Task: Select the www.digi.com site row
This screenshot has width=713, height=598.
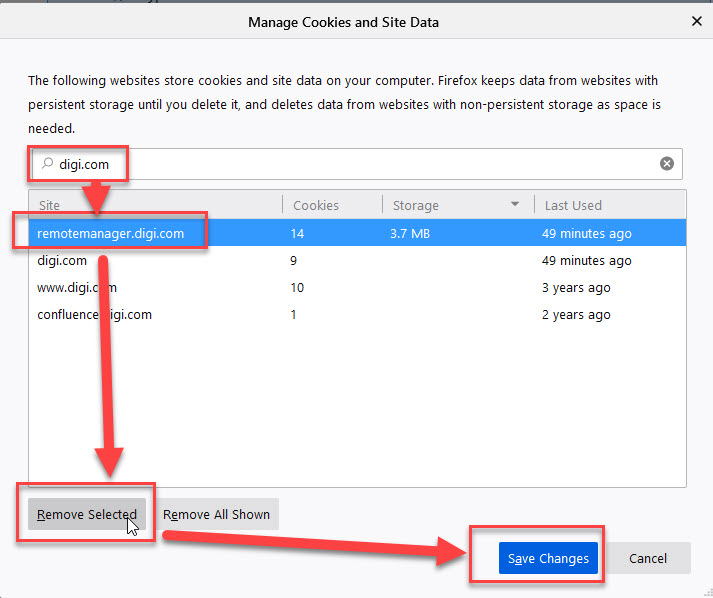Action: (x=357, y=287)
